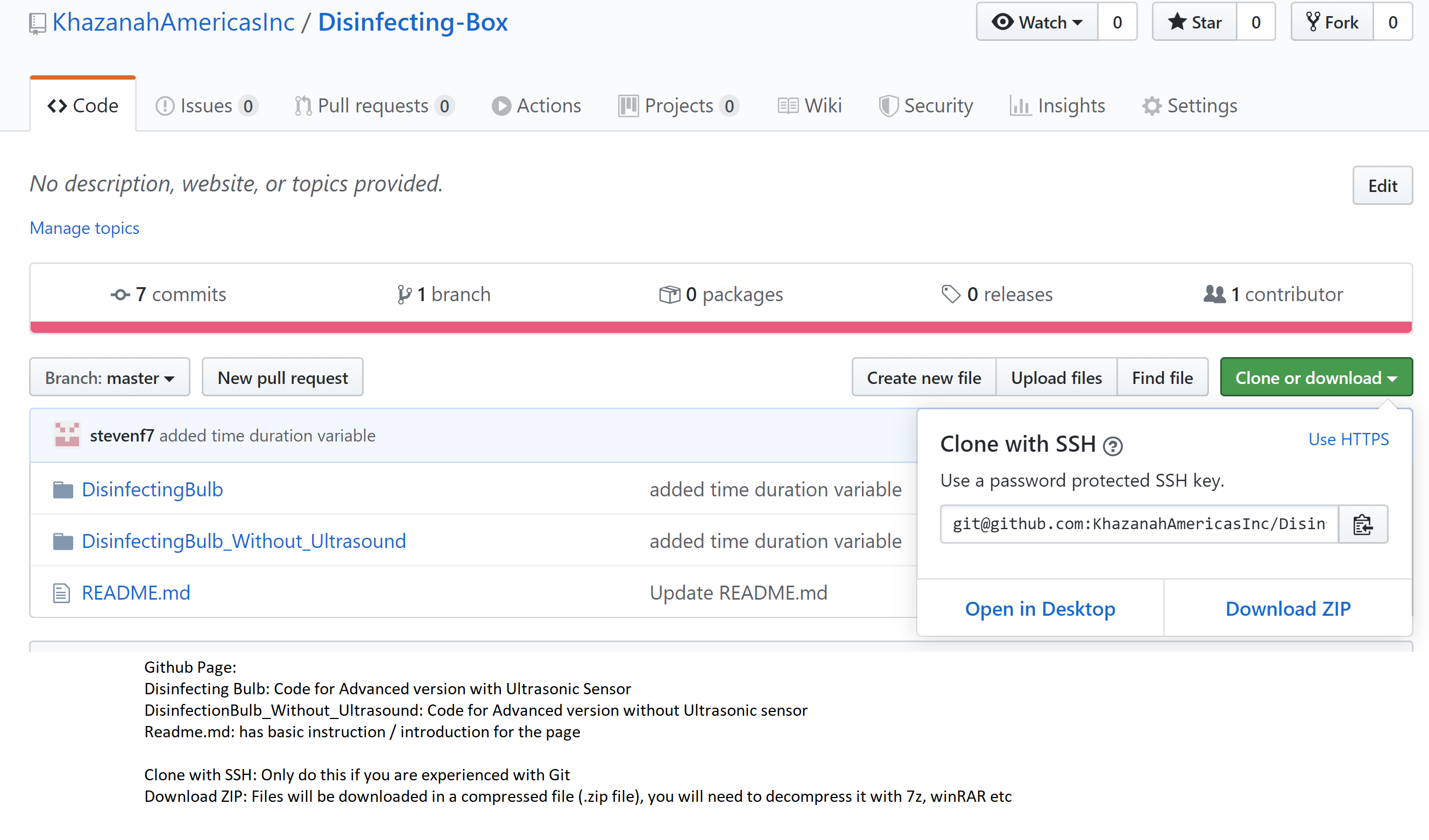
Task: Click the packages box icon
Action: [x=670, y=295]
